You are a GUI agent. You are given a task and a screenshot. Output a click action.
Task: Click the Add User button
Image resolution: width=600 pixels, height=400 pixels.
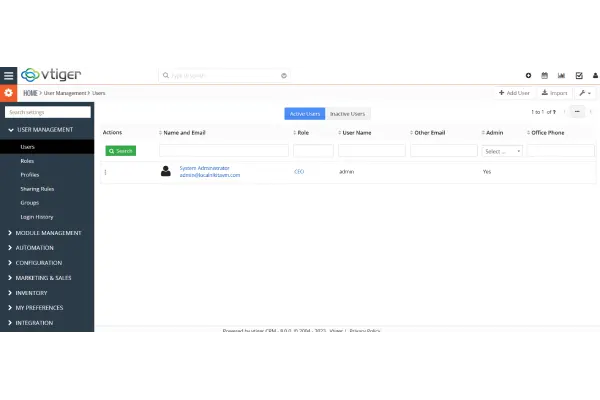click(515, 93)
